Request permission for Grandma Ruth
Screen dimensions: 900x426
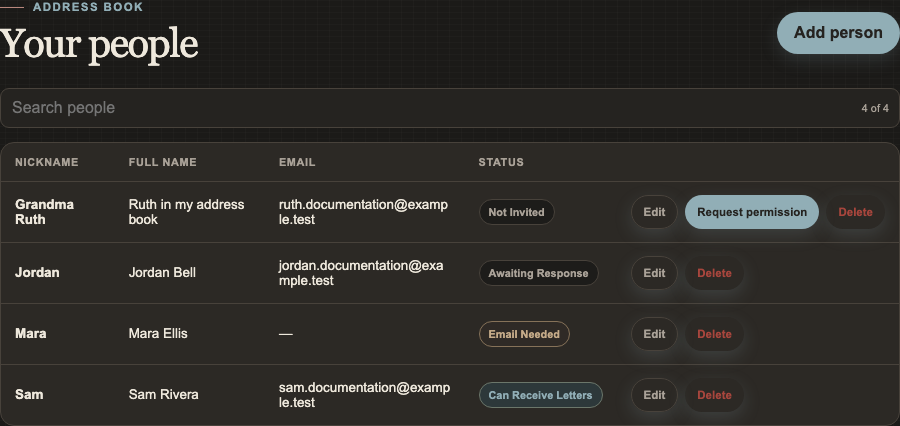pos(752,212)
